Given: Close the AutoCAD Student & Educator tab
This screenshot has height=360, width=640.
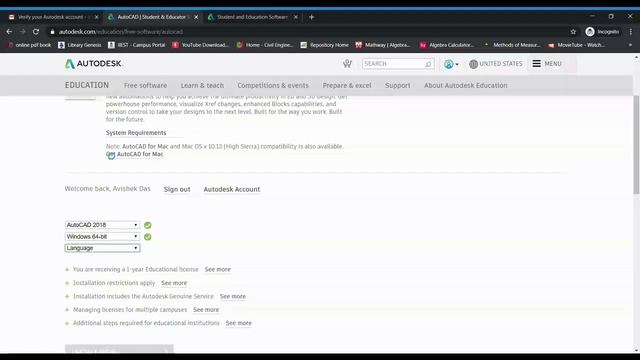Looking at the screenshot, I should coord(196,17).
